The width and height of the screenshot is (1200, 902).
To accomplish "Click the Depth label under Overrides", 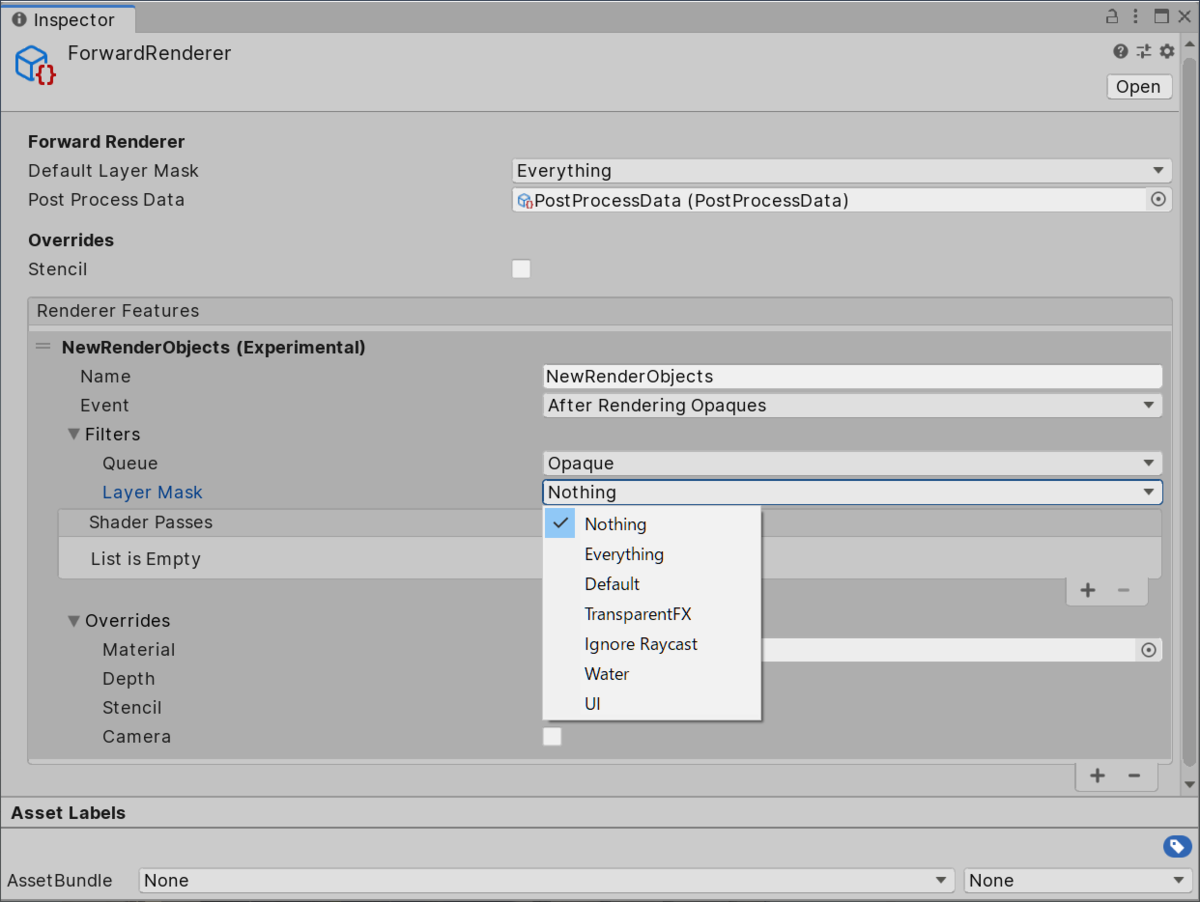I will click(x=128, y=679).
